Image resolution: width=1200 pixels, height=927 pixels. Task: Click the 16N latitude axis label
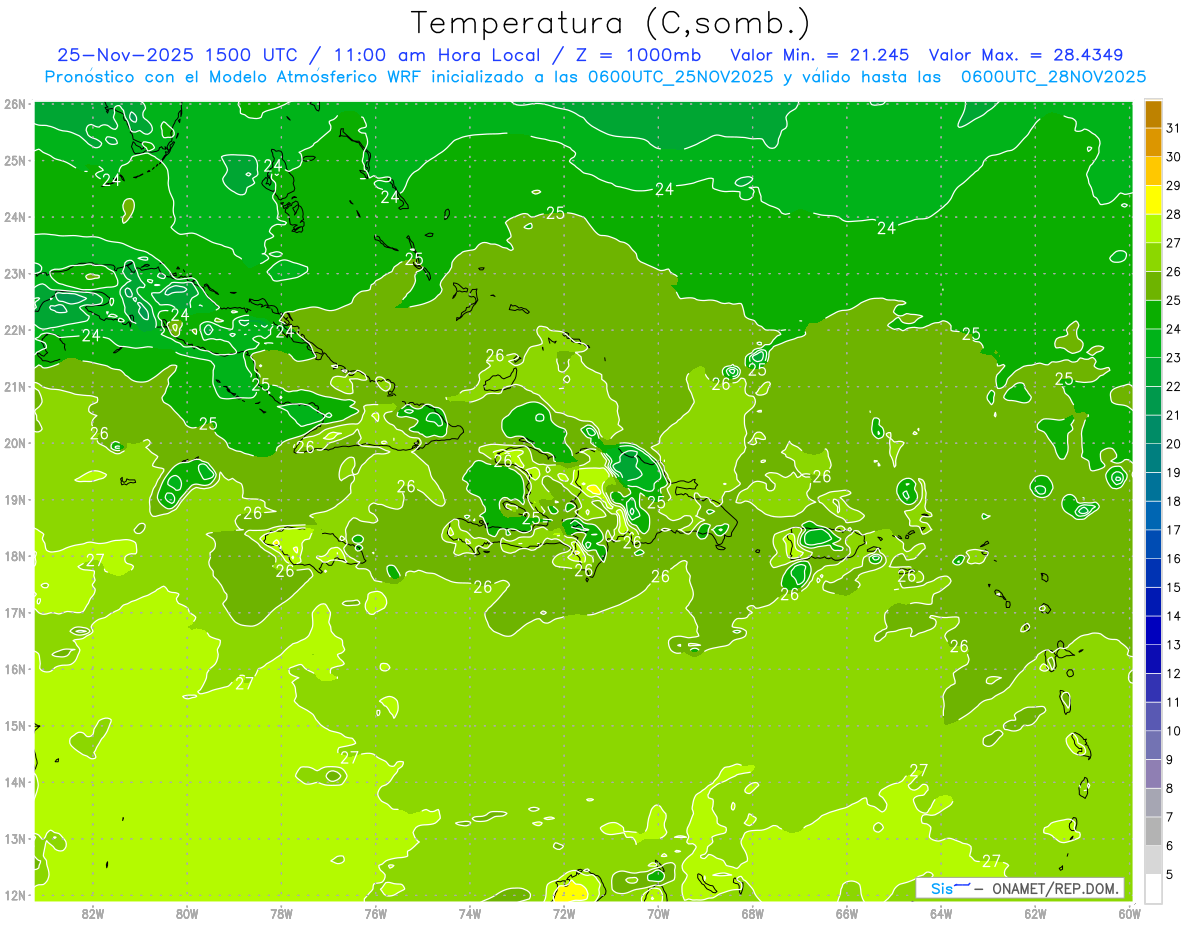coord(15,669)
